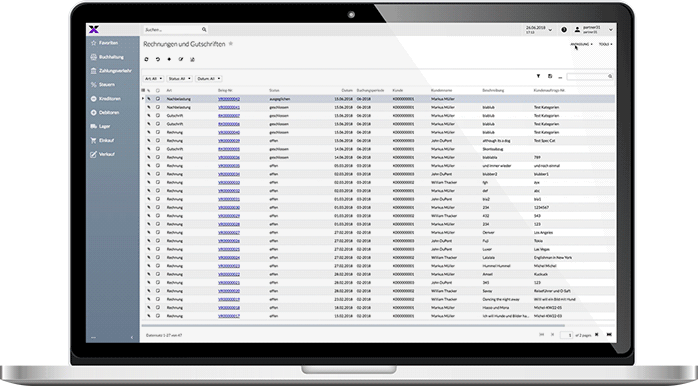Click the undo arrow icon in the toolbar
Image resolution: width=698 pixels, height=386 pixels.
tap(158, 59)
